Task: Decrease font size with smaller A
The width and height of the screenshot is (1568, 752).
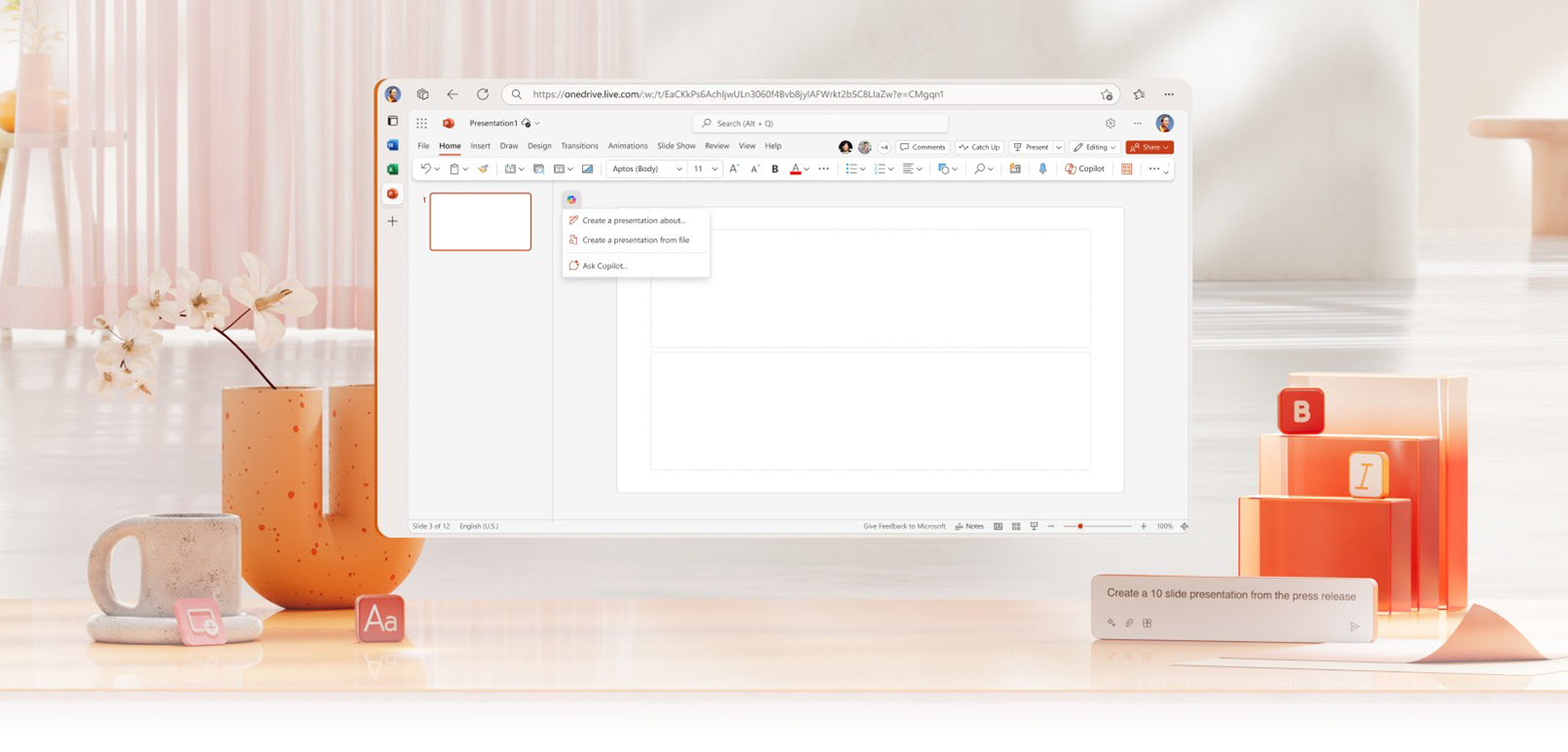Action: 754,169
